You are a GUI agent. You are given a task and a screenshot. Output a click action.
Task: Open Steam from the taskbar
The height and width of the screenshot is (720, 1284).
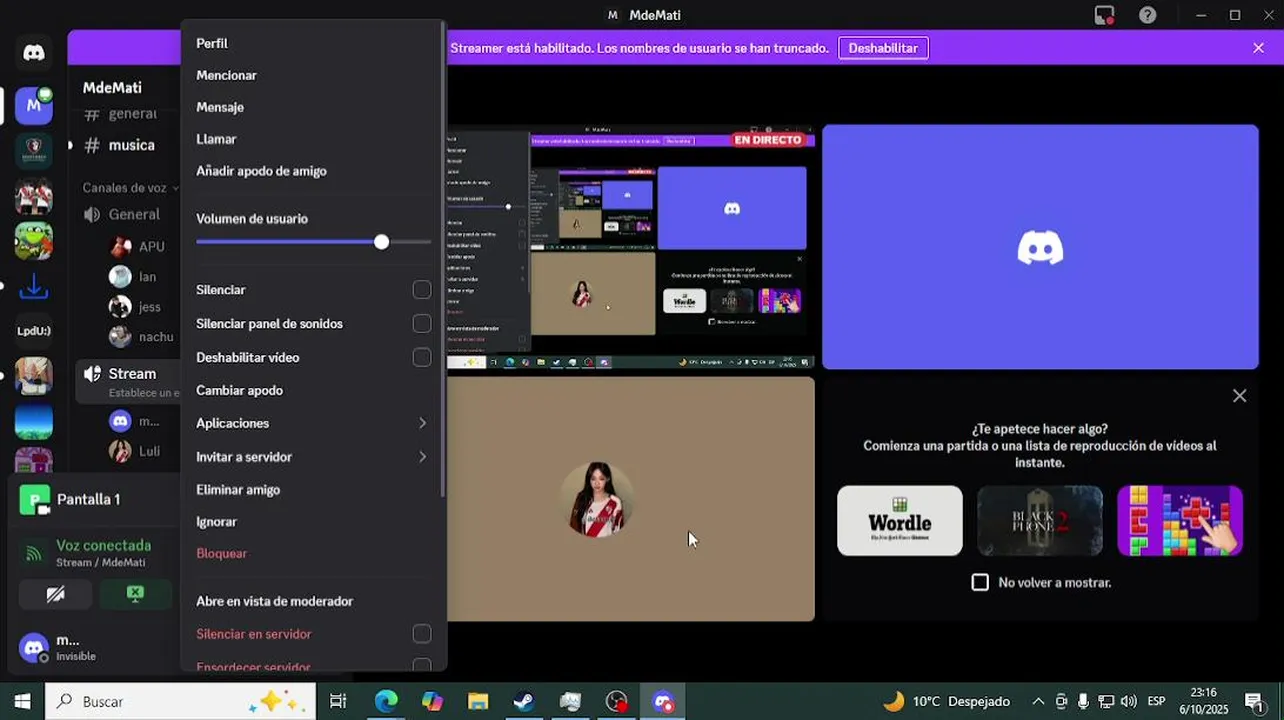[524, 702]
